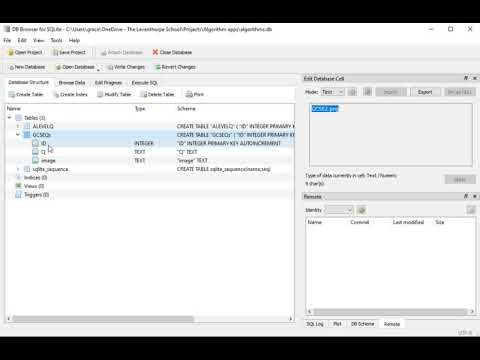Switch to the DB Schema bottom tab
Viewport: 480px width, 360px height.
[362, 324]
